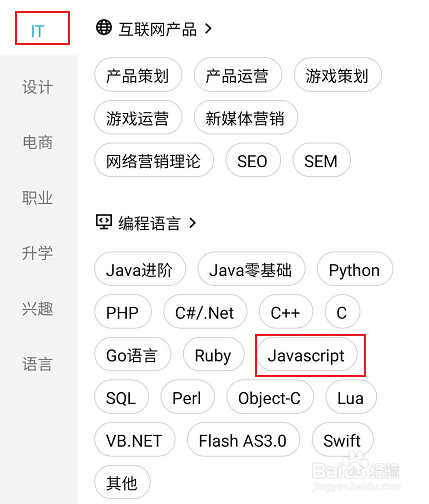Select the 网络营销理论 tag
Image resolution: width=429 pixels, height=504 pixels.
tap(154, 160)
